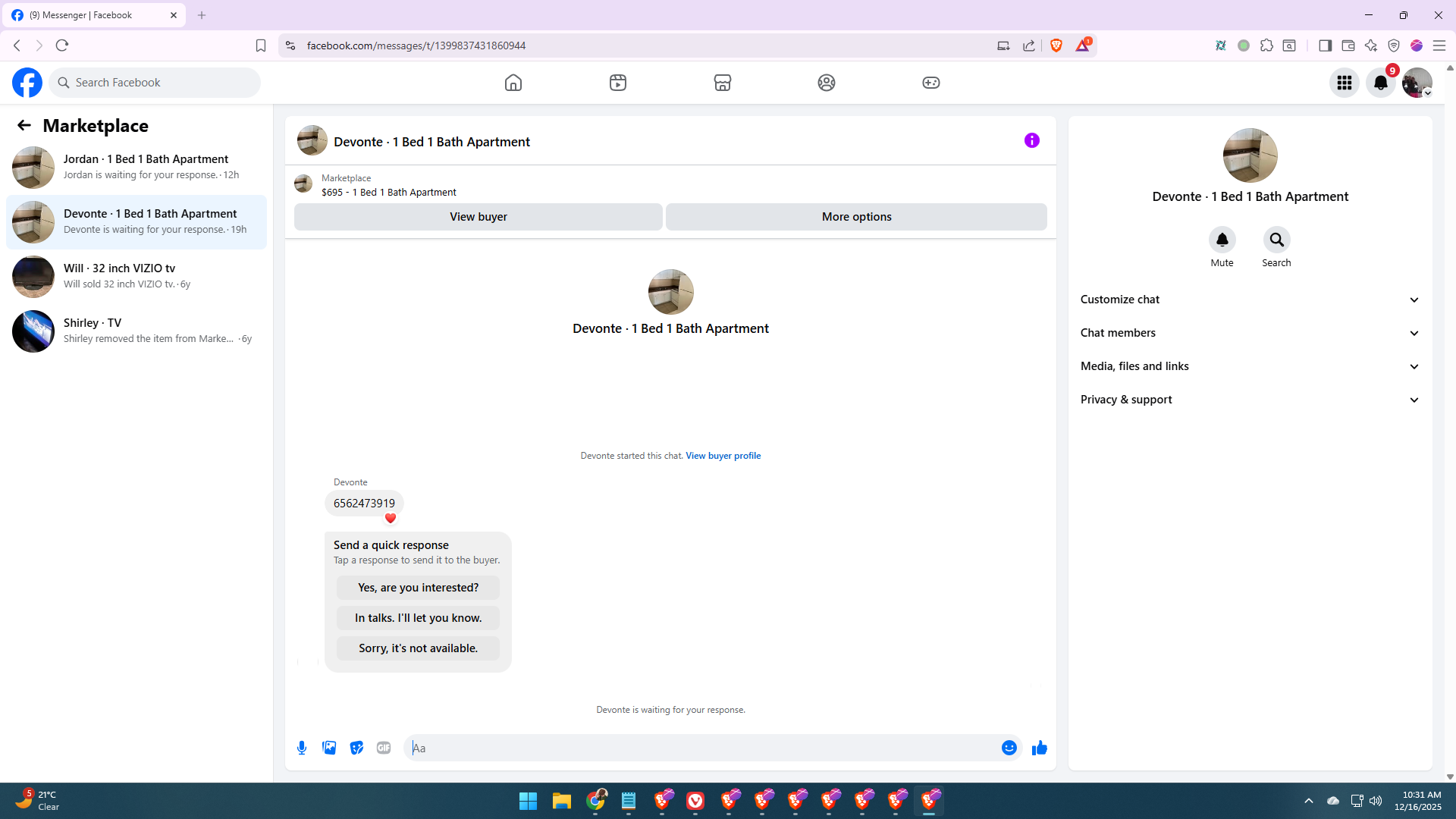
Task: Go to the Facebook Home feed icon
Action: (513, 83)
